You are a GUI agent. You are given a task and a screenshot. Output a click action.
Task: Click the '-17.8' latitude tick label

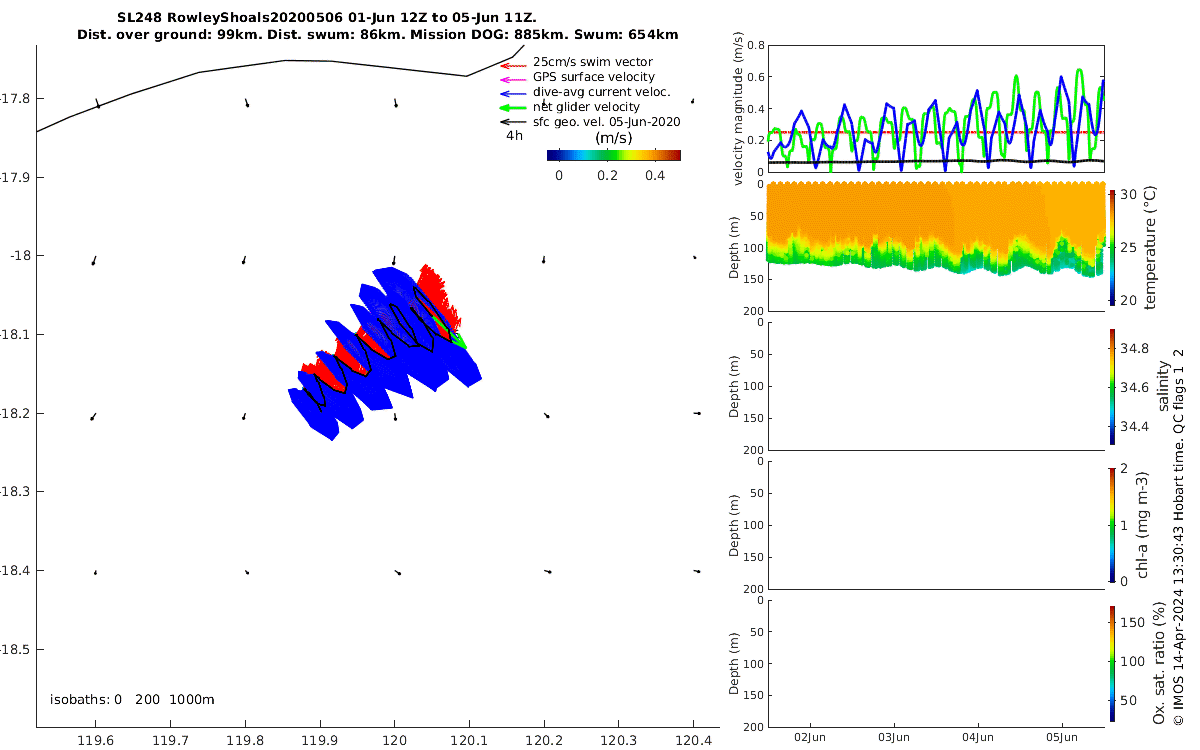coord(14,98)
